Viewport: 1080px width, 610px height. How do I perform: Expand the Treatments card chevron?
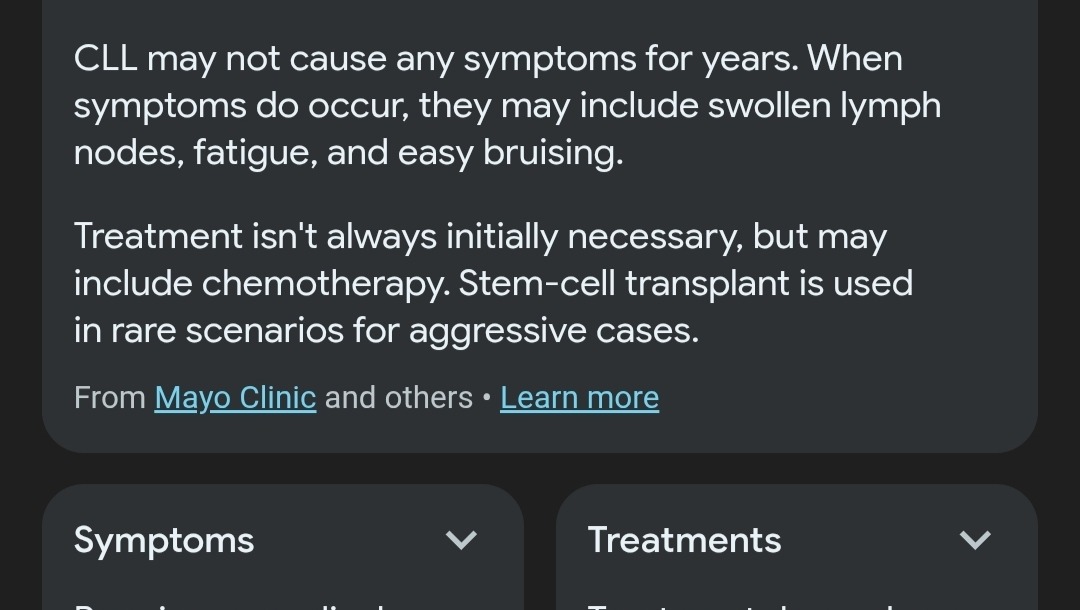[975, 540]
